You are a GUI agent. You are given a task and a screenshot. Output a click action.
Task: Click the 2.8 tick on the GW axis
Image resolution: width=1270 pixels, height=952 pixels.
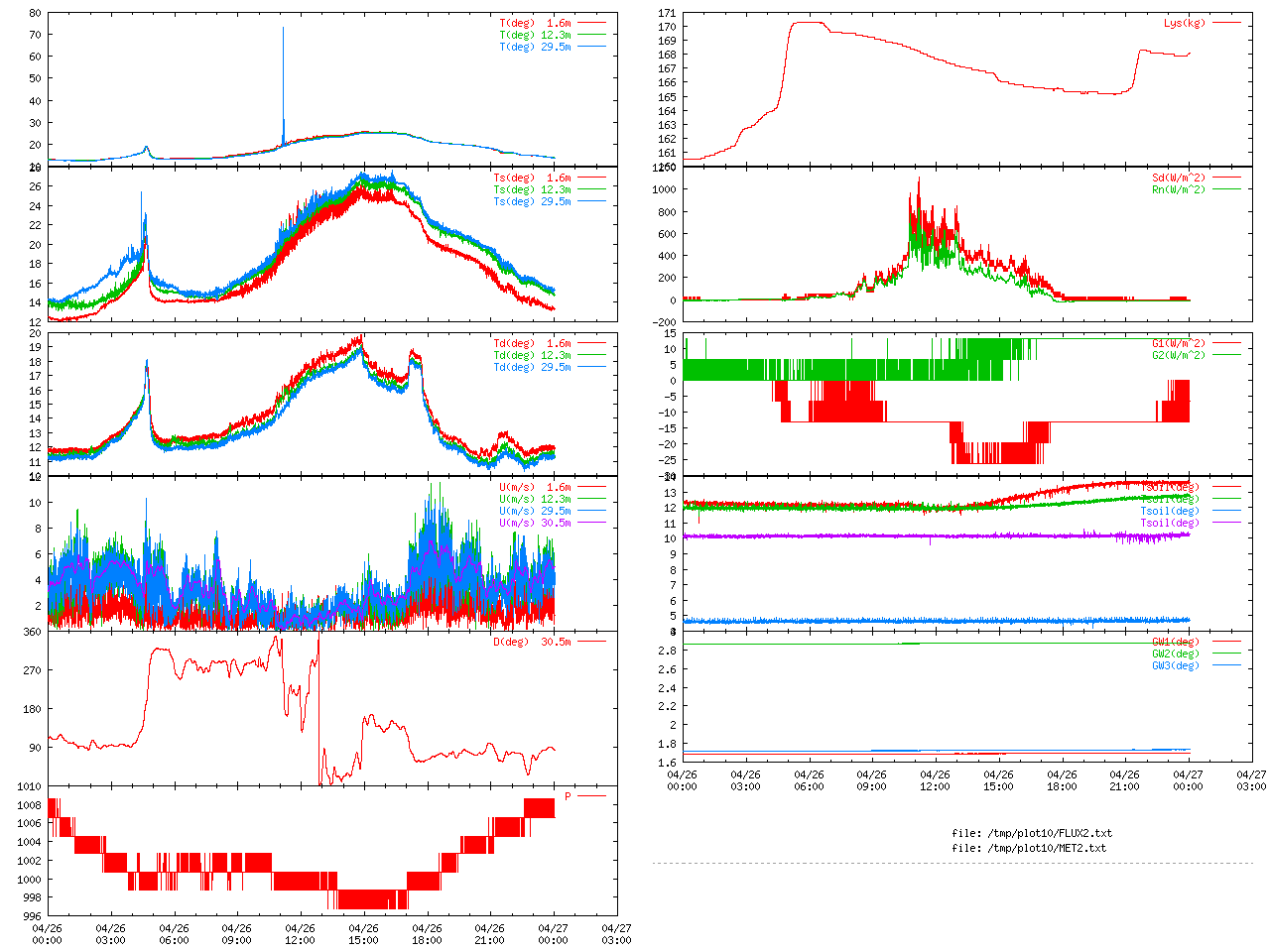pos(667,651)
